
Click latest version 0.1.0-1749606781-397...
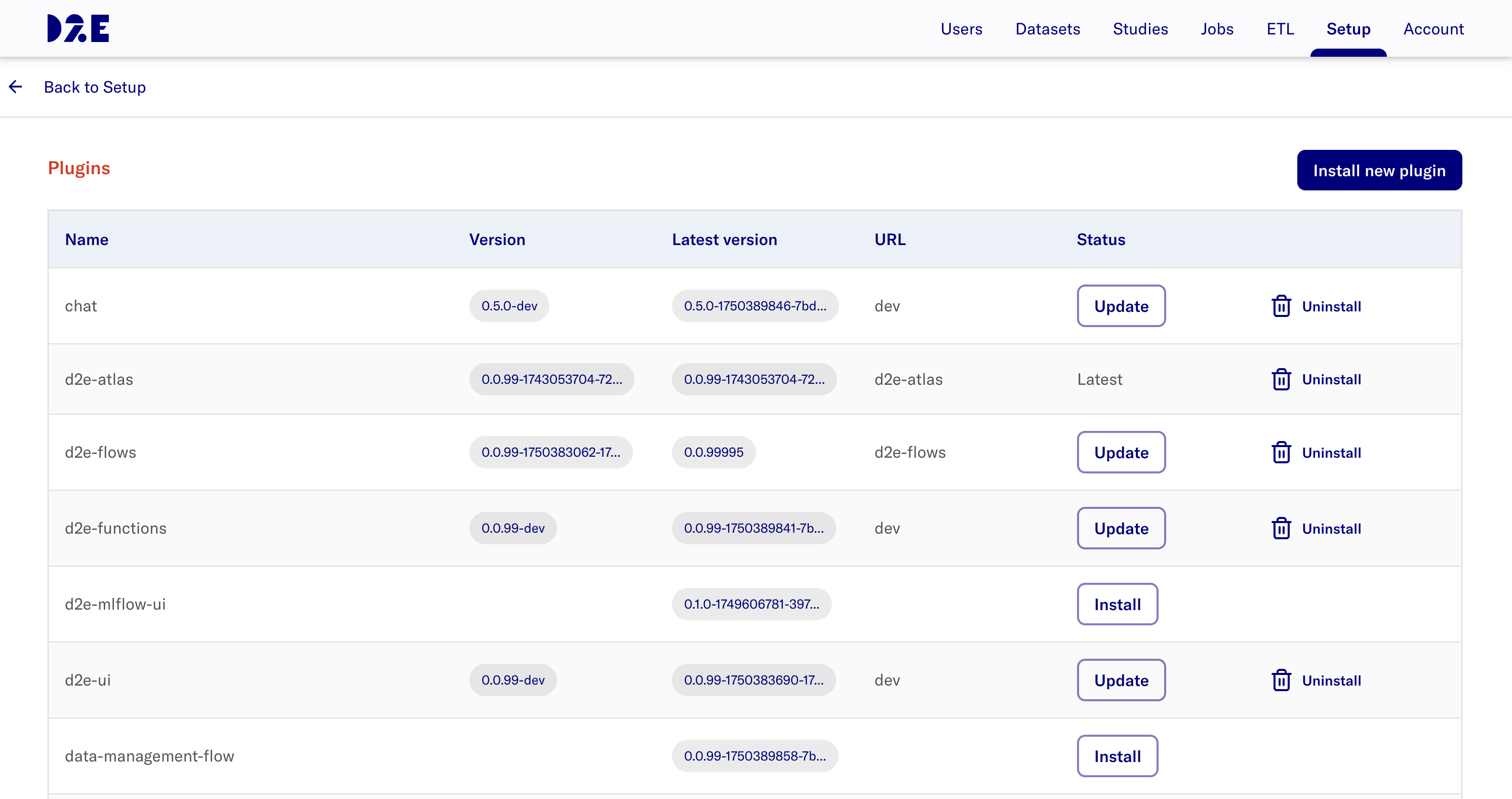coord(751,604)
